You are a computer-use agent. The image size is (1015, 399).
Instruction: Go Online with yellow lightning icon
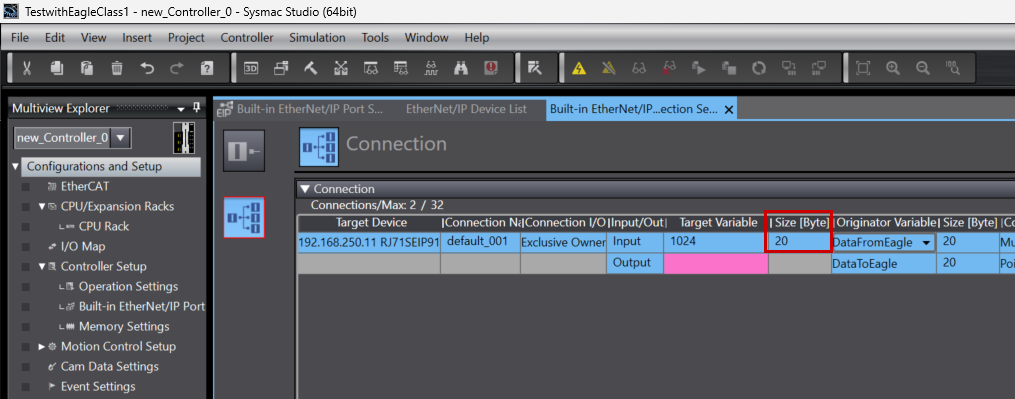pos(579,68)
